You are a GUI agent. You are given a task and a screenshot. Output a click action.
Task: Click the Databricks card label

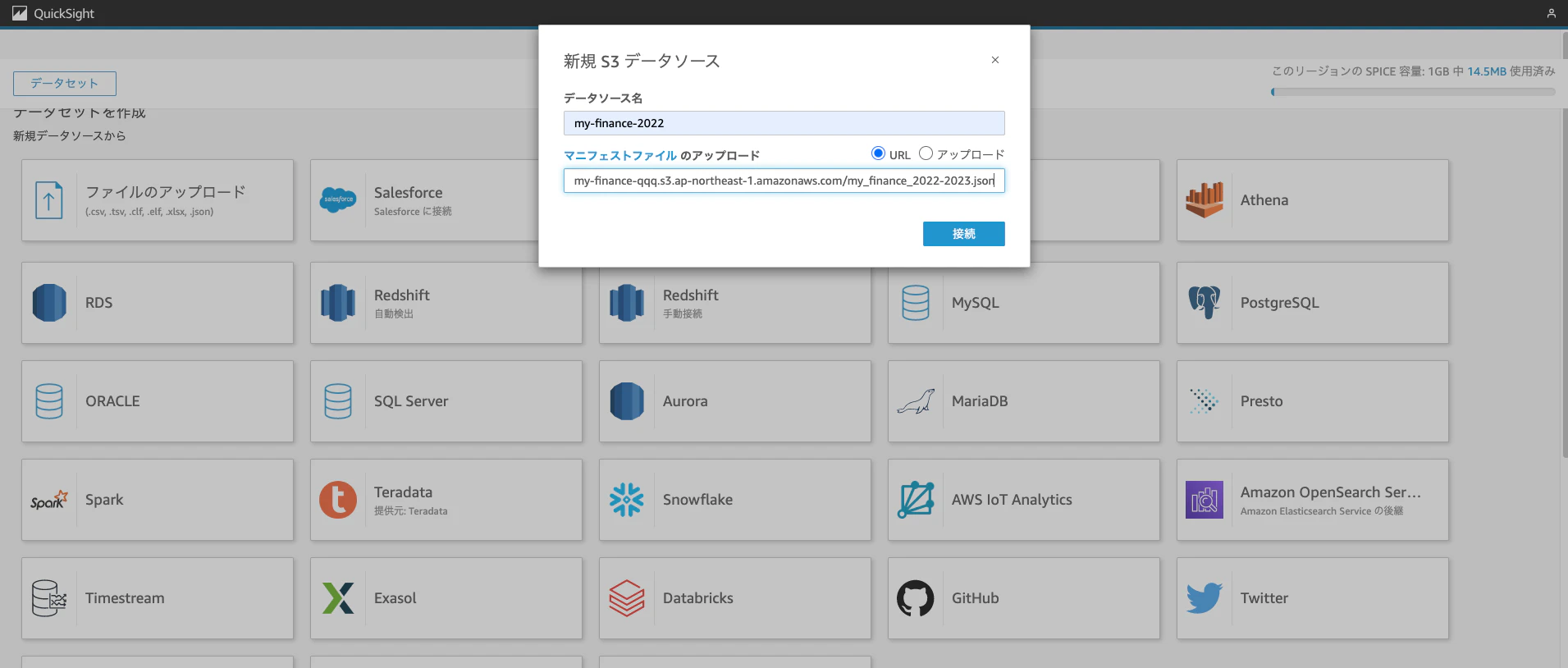click(697, 598)
